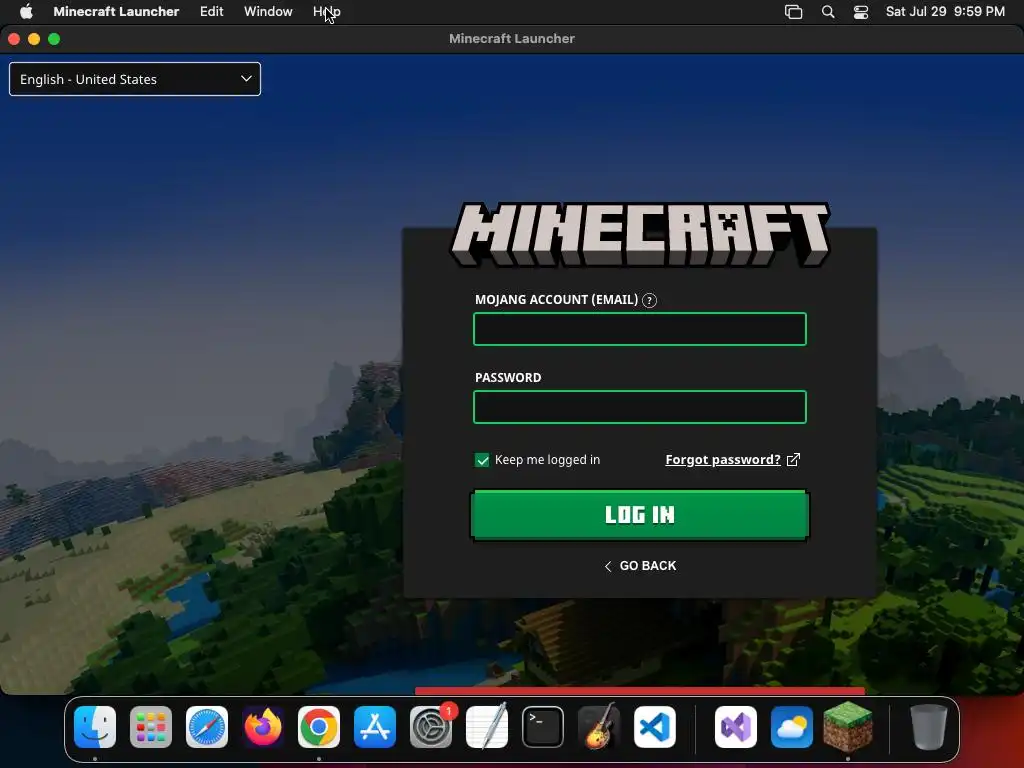Click the Mojang Account email input field
The height and width of the screenshot is (768, 1024).
click(x=640, y=329)
